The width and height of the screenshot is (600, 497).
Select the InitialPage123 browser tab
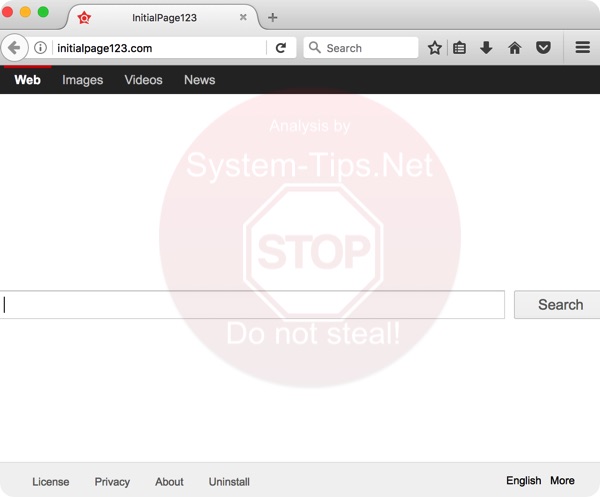pyautogui.click(x=160, y=17)
